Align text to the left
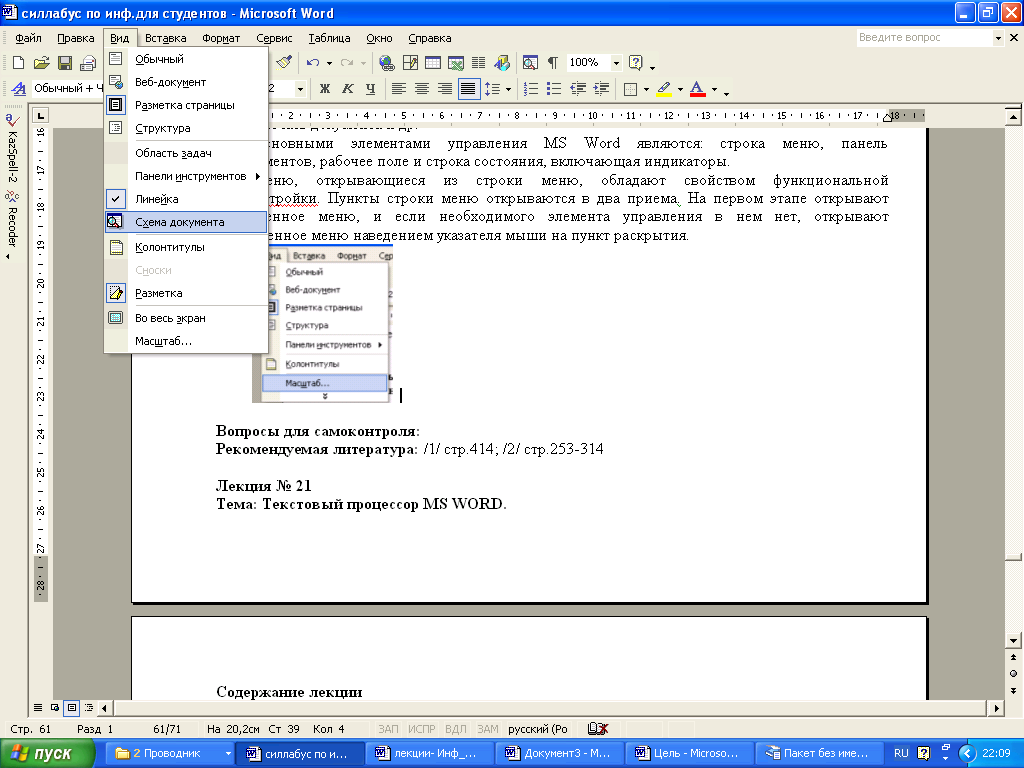The height and width of the screenshot is (768, 1024). tap(398, 89)
